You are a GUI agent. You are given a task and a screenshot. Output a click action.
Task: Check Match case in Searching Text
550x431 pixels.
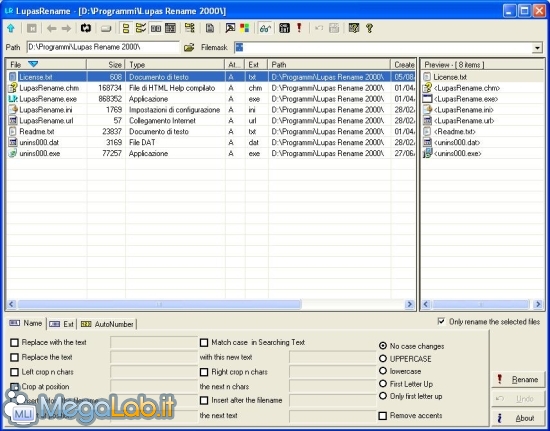point(204,343)
